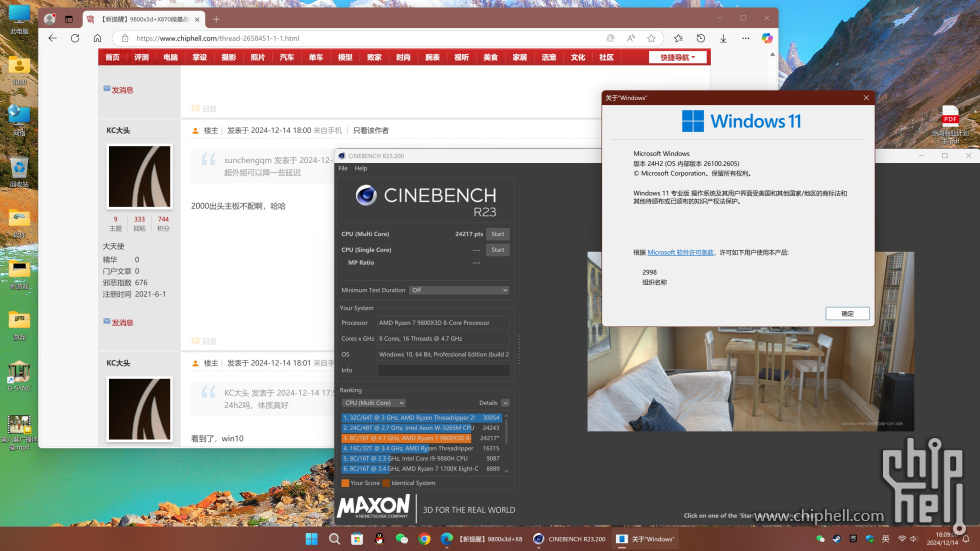This screenshot has height=551, width=980.
Task: Start the CPU (Multi Core) test
Action: (498, 234)
